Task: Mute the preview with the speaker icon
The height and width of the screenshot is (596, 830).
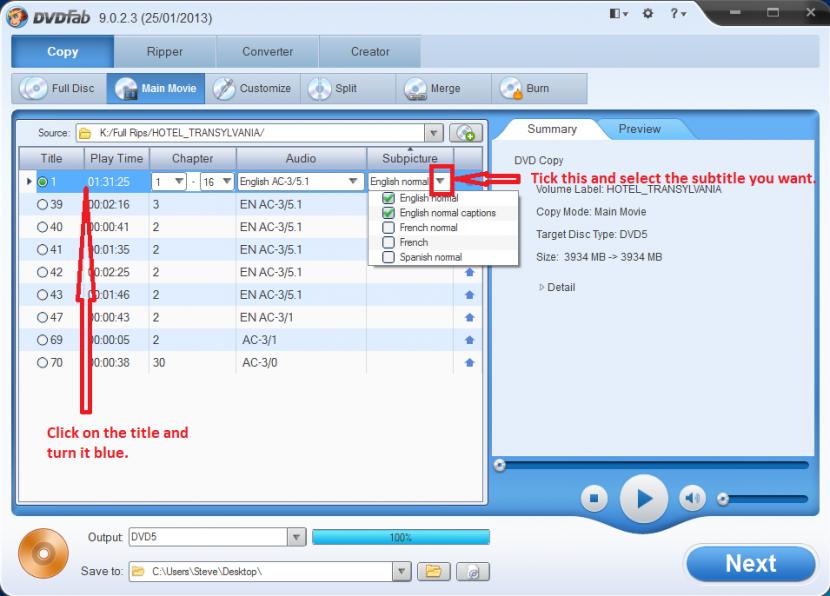Action: click(x=692, y=497)
